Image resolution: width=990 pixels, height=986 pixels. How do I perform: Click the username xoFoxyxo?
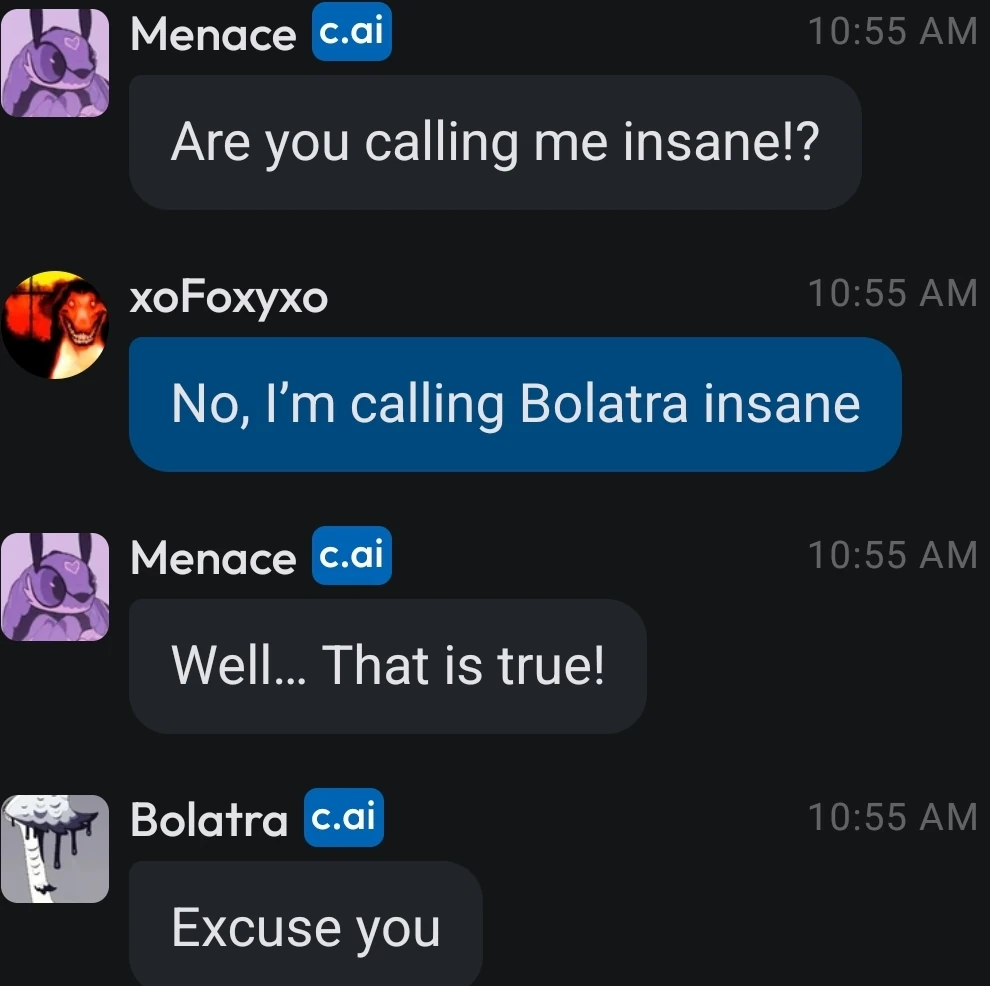[229, 297]
